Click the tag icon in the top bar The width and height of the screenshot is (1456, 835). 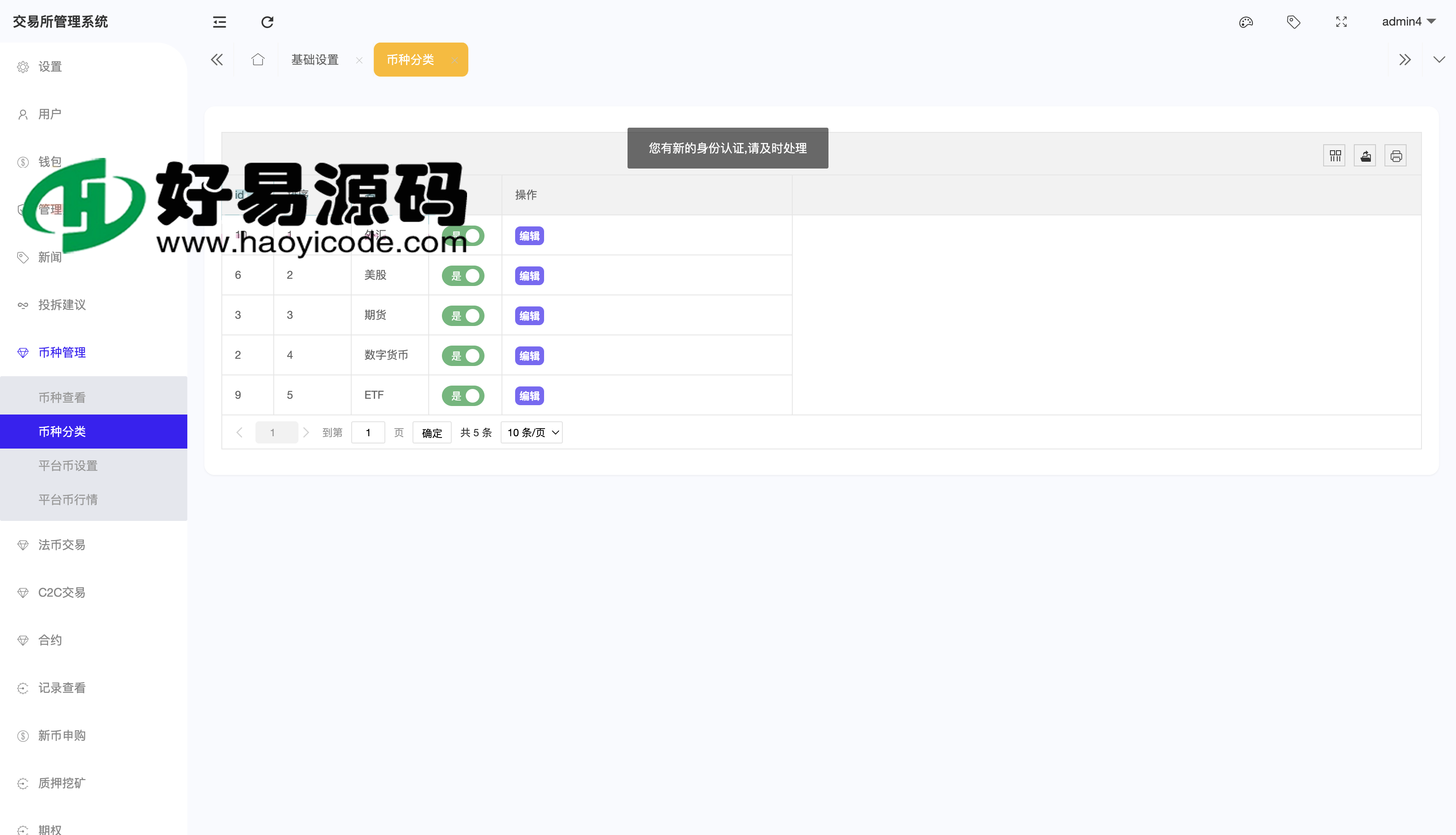pos(1293,21)
